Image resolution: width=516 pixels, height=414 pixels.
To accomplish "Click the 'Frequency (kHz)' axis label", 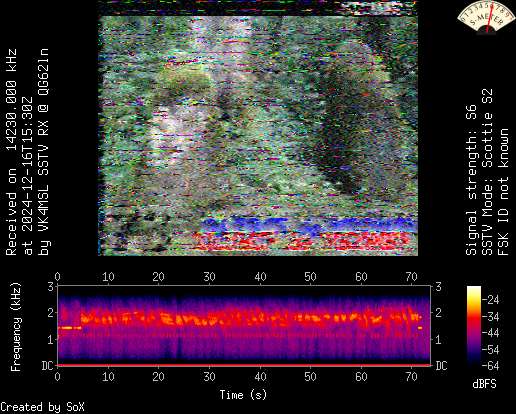I will [x=16, y=327].
